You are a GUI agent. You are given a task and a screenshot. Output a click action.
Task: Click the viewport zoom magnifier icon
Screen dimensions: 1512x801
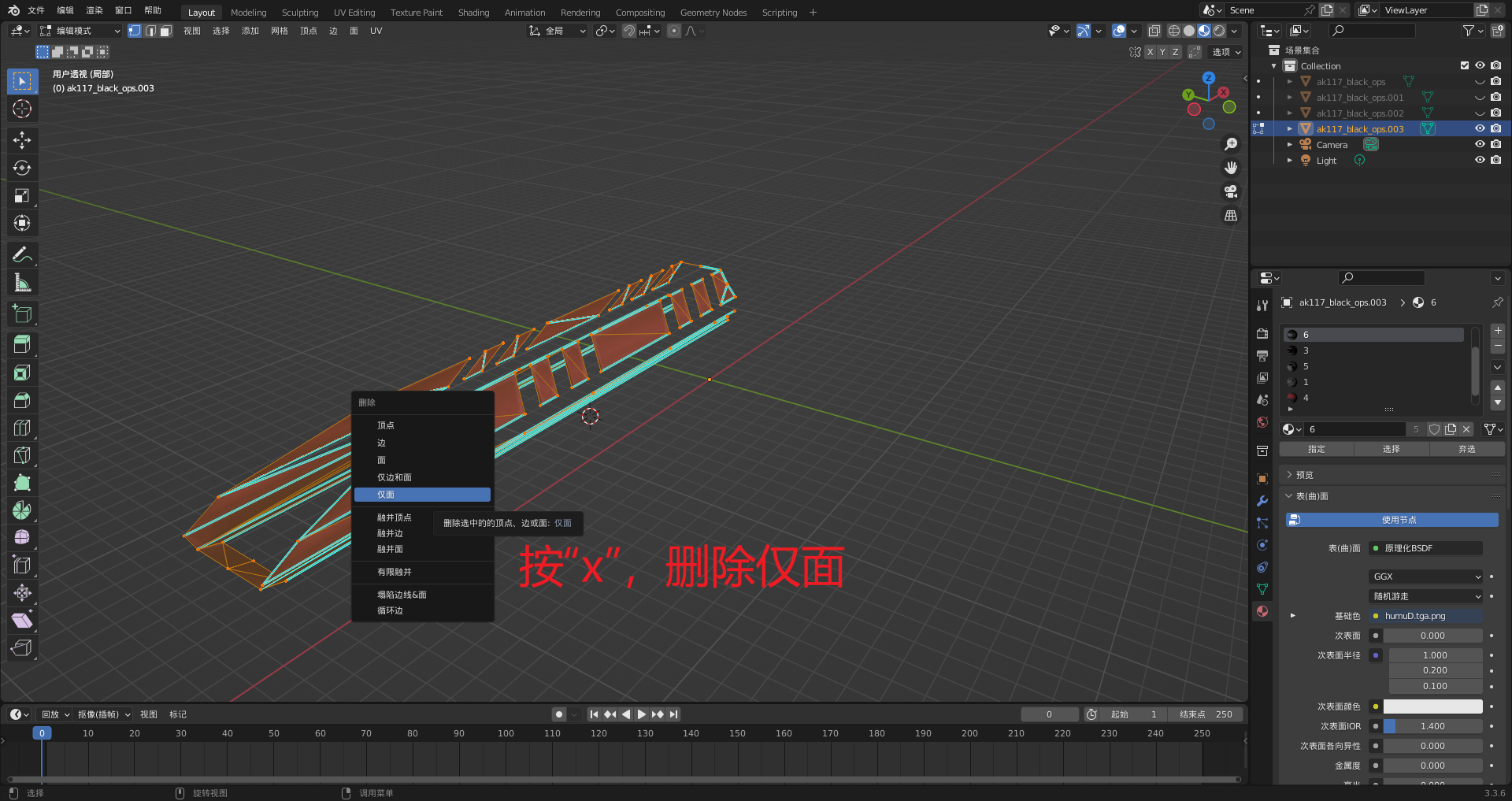tap(1231, 144)
